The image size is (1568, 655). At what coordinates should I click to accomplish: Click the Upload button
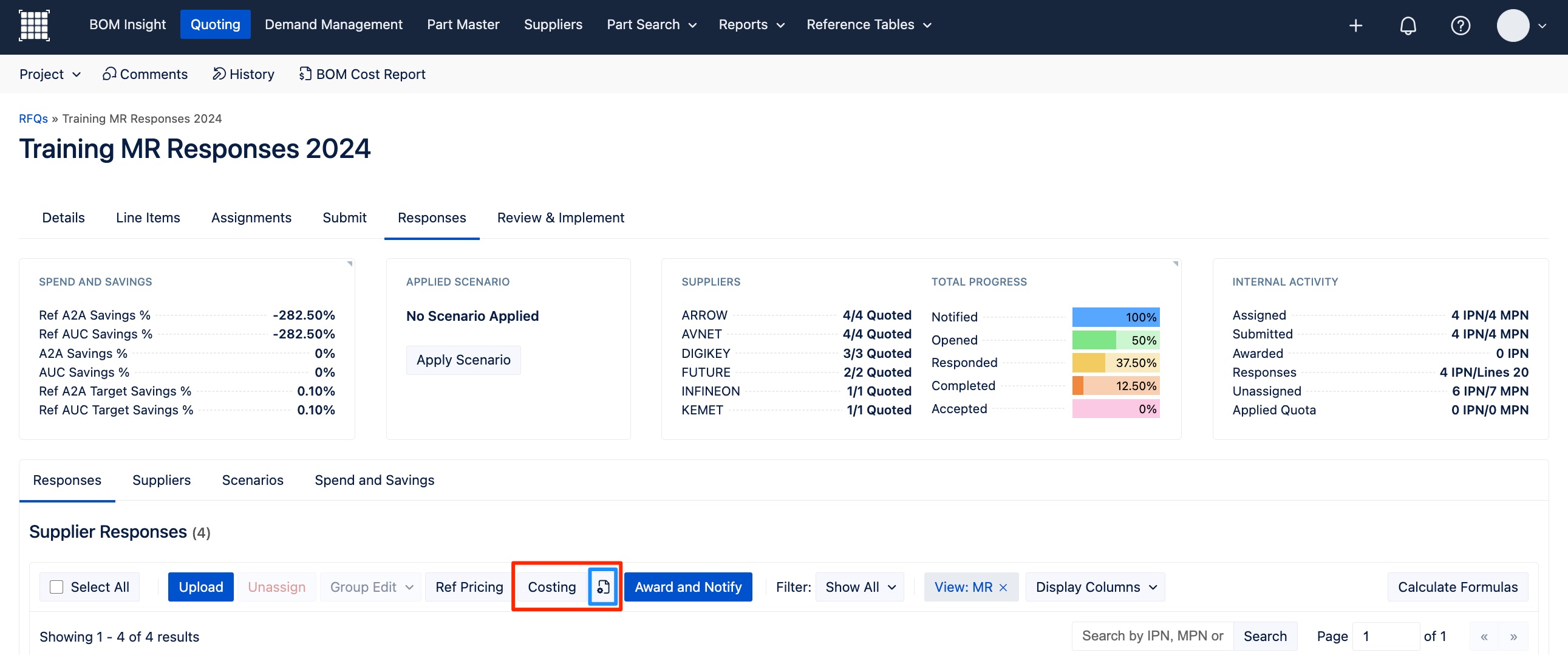[201, 587]
